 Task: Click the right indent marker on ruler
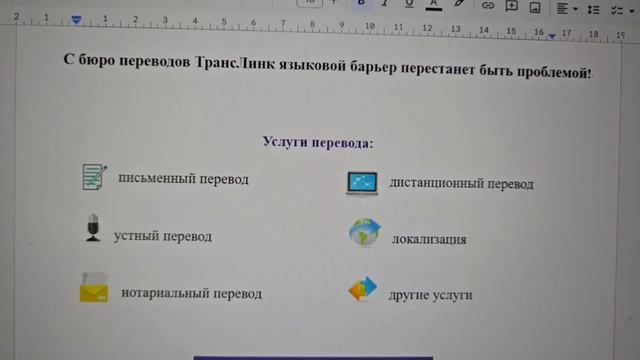(x=552, y=36)
